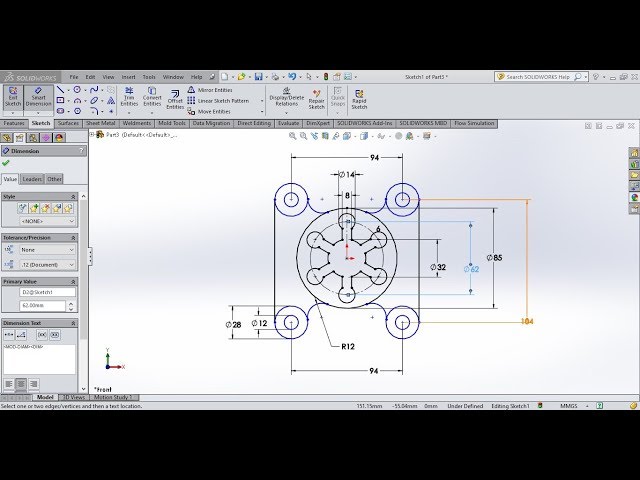Click the New document icon
Viewport: 640px width, 480px height.
224,77
